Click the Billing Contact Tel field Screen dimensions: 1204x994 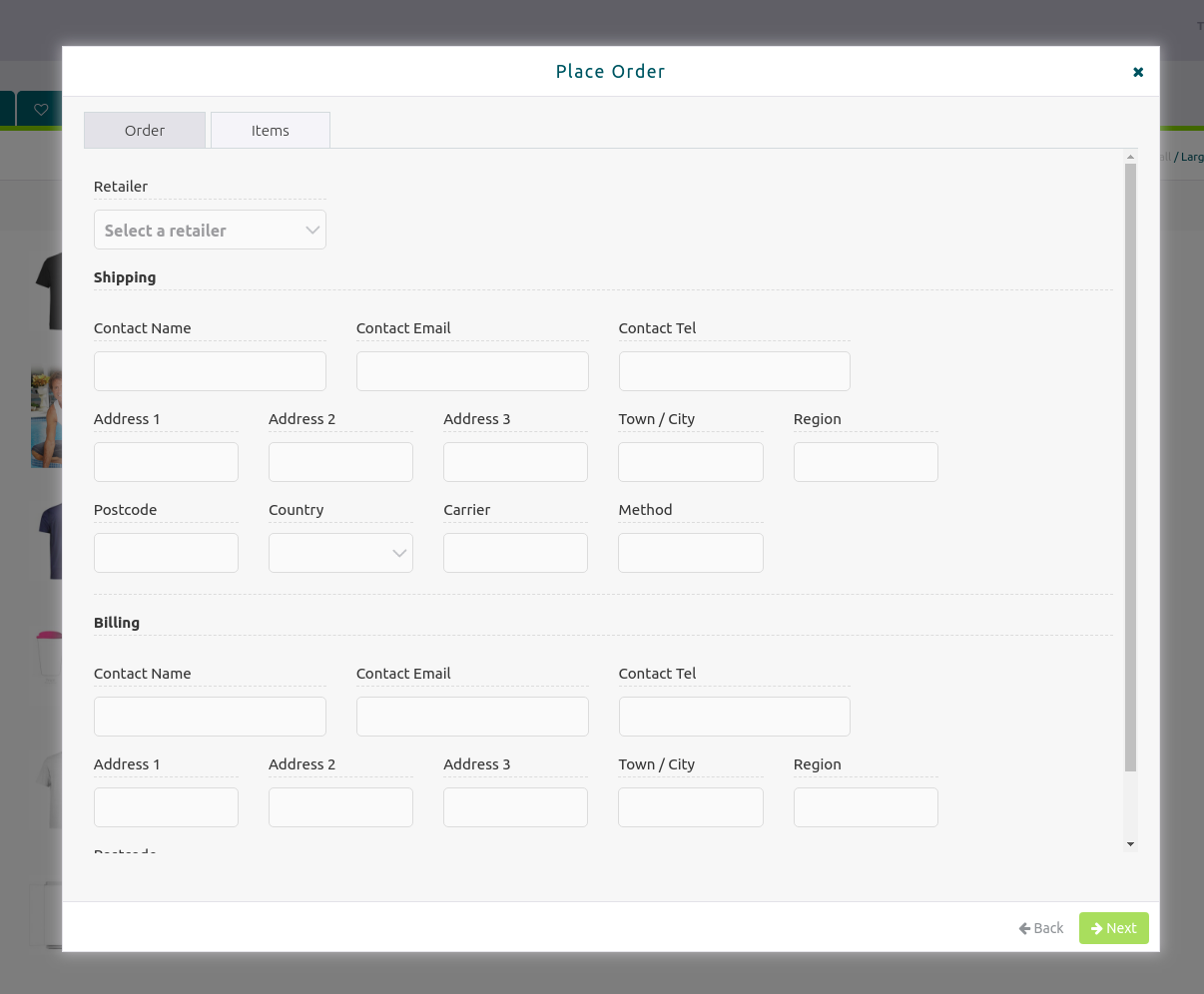coord(735,717)
